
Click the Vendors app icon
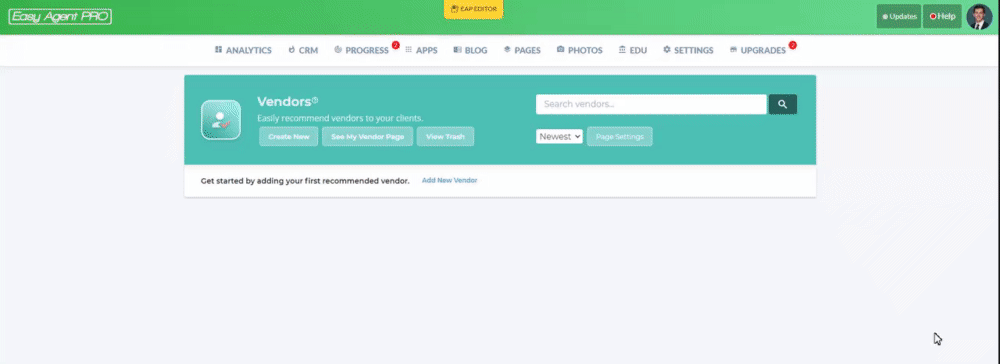tap(221, 120)
